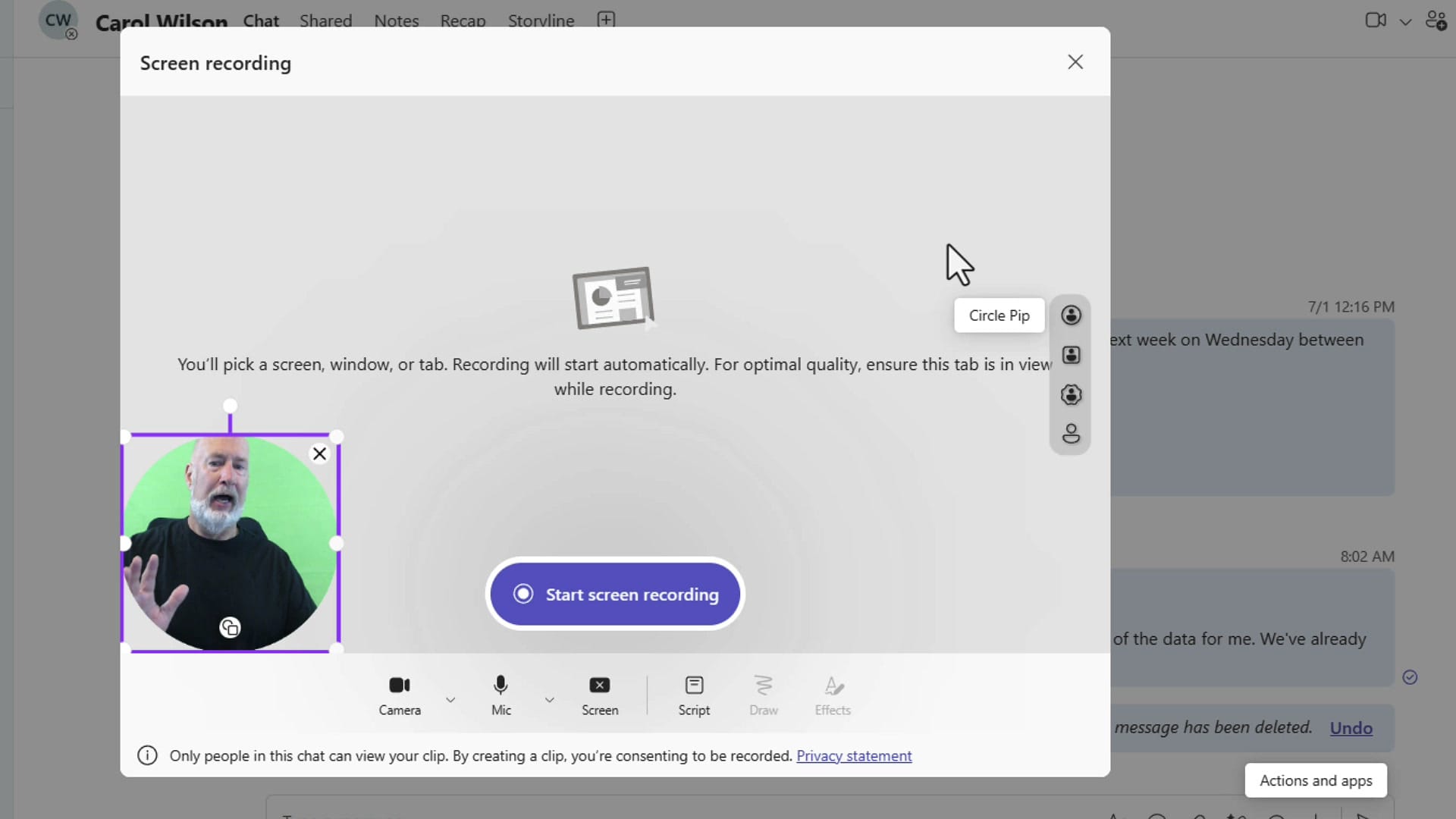The image size is (1456, 819).
Task: Open the Script teleprompter tool
Action: point(694,695)
